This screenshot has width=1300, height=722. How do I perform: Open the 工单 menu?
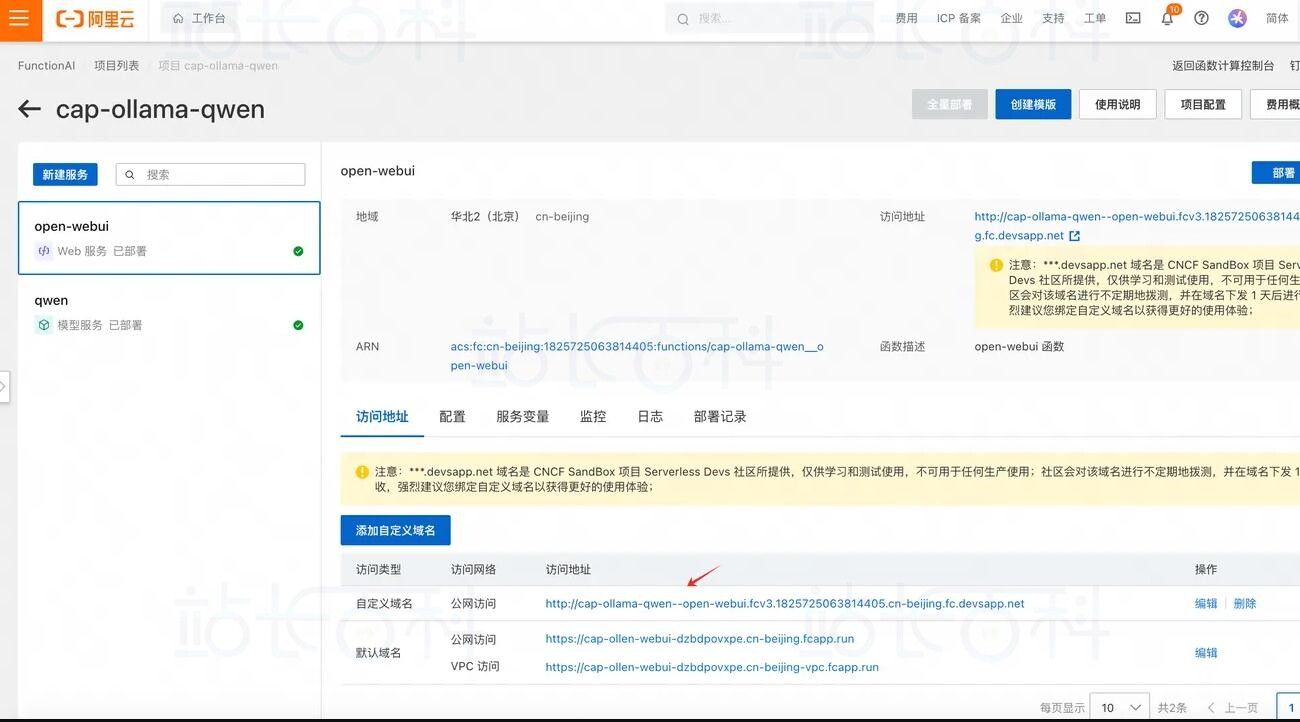(1095, 19)
